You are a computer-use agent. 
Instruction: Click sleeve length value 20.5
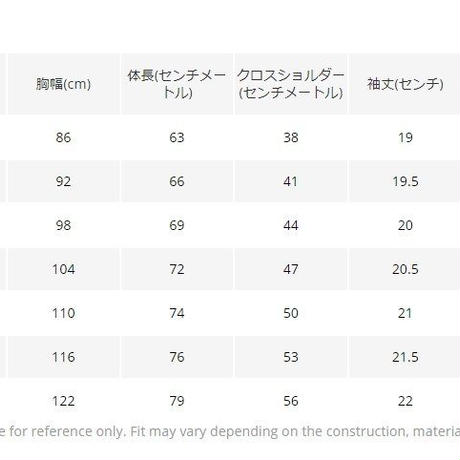click(405, 269)
